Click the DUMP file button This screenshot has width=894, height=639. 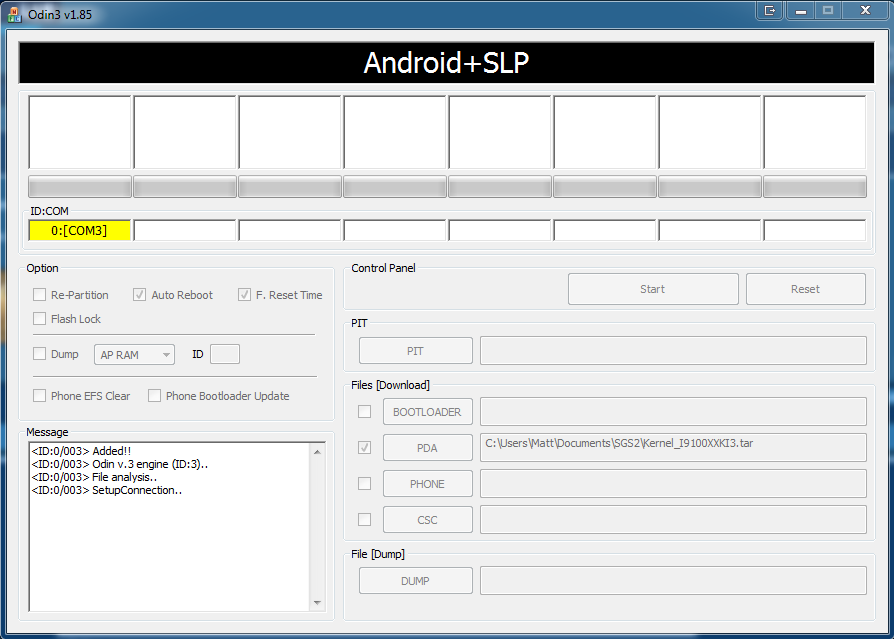(416, 580)
